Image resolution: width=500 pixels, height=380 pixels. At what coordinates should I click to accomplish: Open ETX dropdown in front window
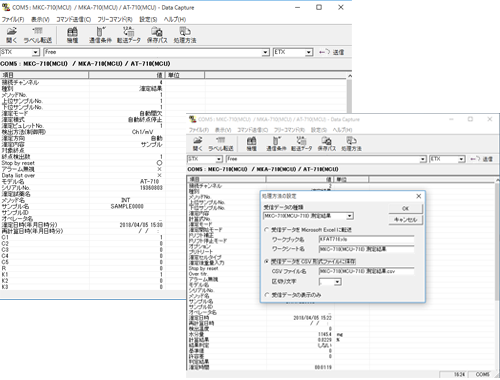click(x=461, y=159)
